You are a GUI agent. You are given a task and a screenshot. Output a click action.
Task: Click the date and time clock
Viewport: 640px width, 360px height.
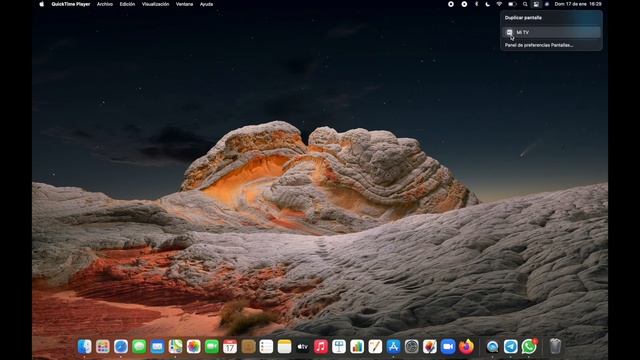pyautogui.click(x=578, y=4)
